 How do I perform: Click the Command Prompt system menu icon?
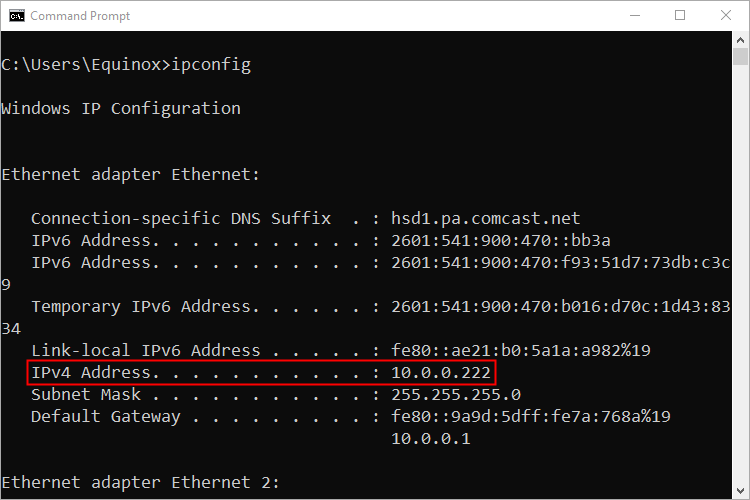(14, 16)
